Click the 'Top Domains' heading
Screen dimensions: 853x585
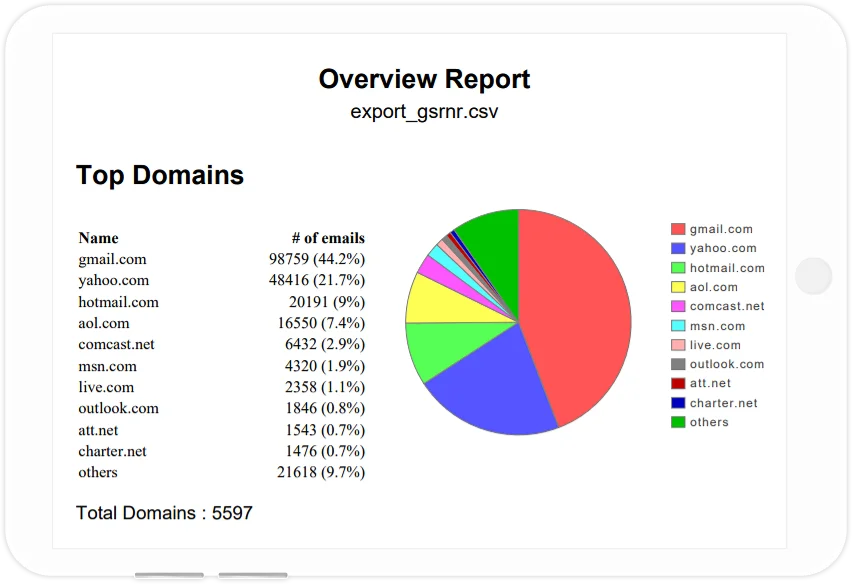tap(160, 175)
